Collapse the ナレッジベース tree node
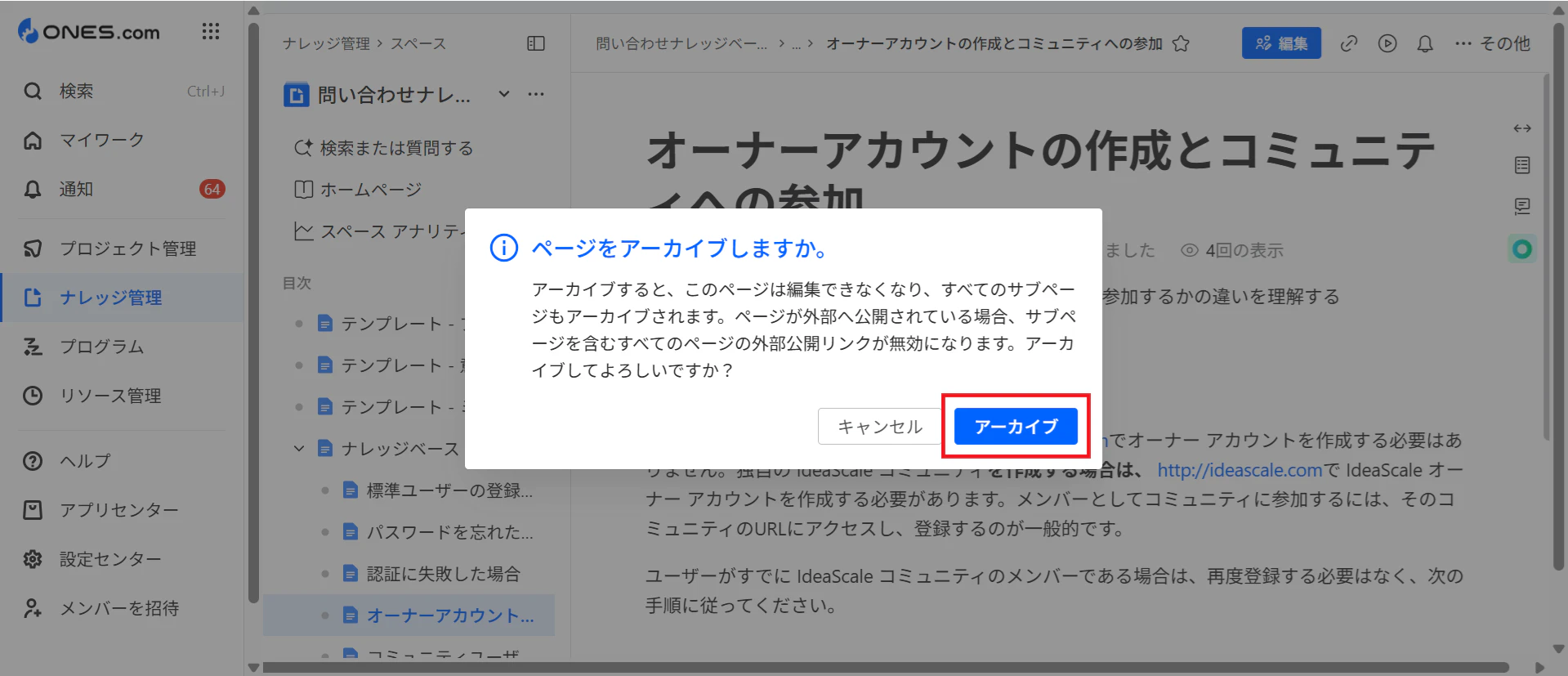Viewport: 1568px width, 676px height. coord(299,448)
